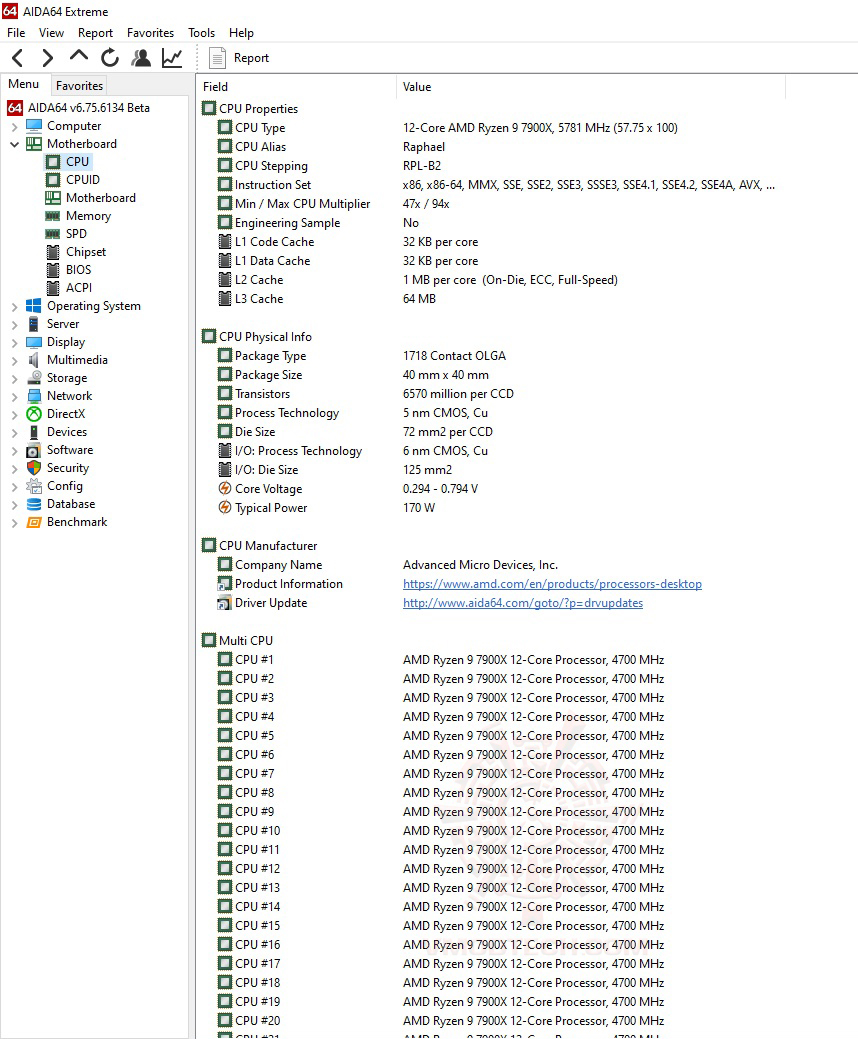858x1039 pixels.
Task: Click the SPD memory icon
Action: (53, 234)
